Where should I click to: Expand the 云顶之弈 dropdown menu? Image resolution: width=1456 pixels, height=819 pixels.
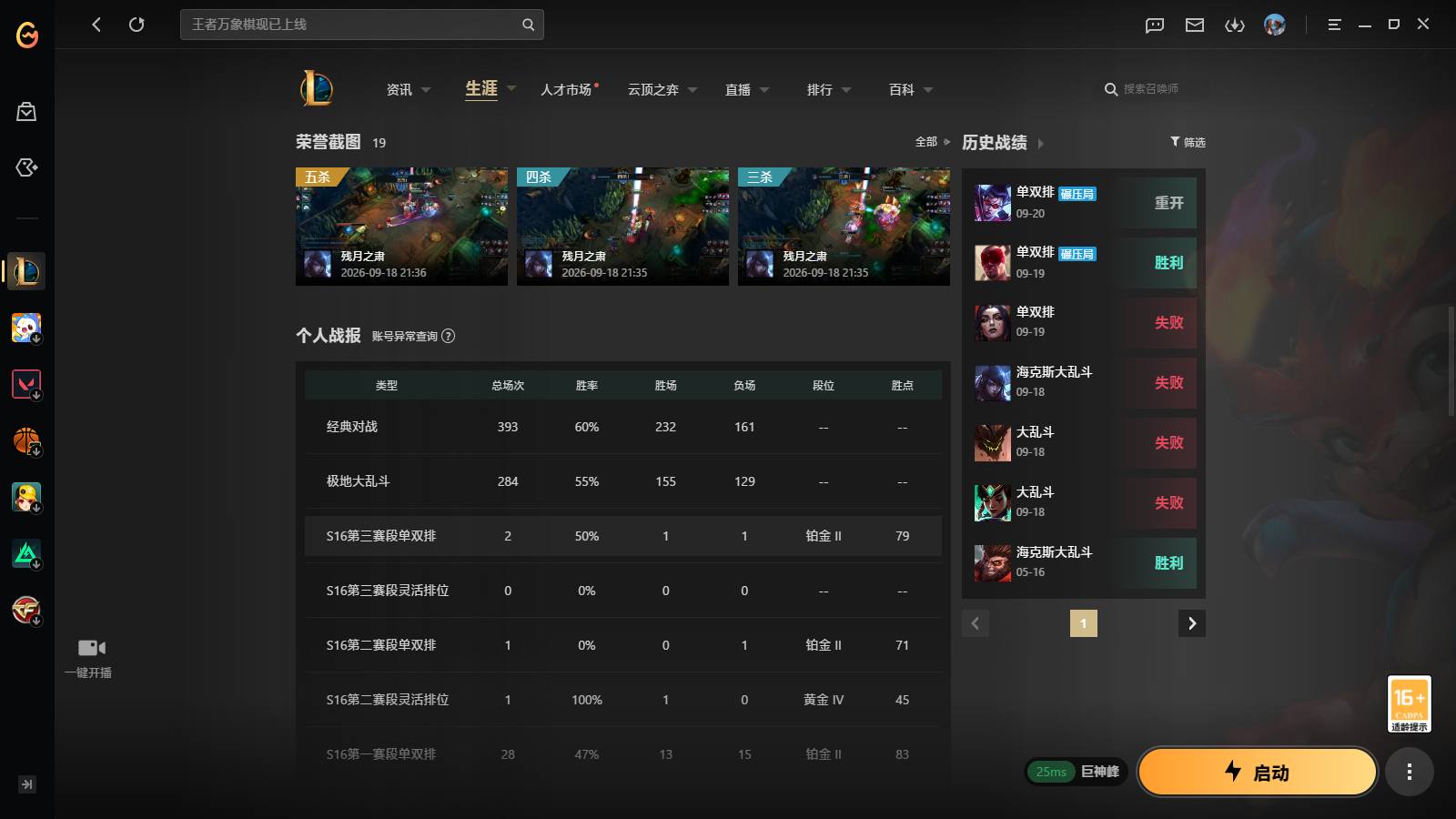[x=693, y=90]
